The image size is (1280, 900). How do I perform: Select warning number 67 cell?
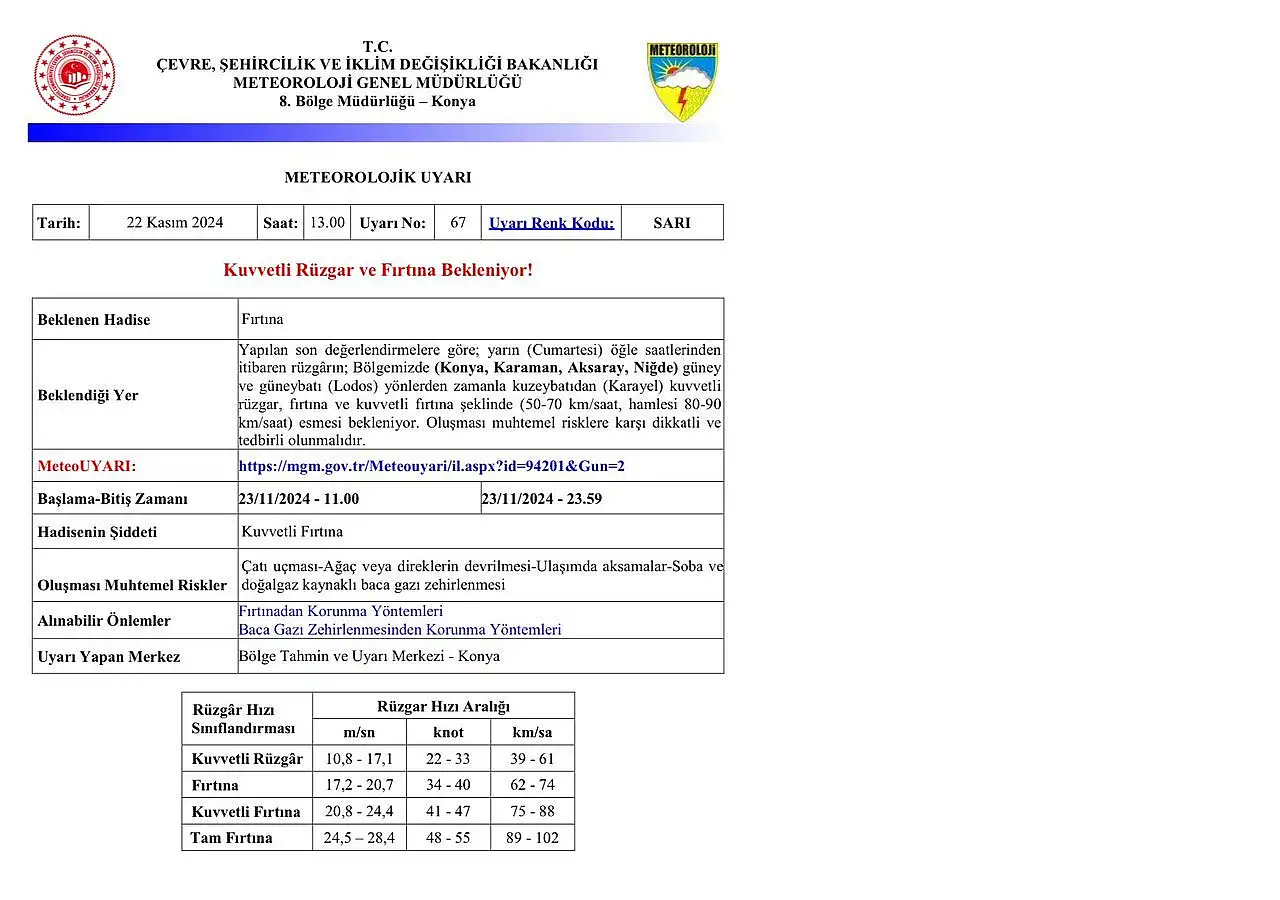pyautogui.click(x=458, y=223)
